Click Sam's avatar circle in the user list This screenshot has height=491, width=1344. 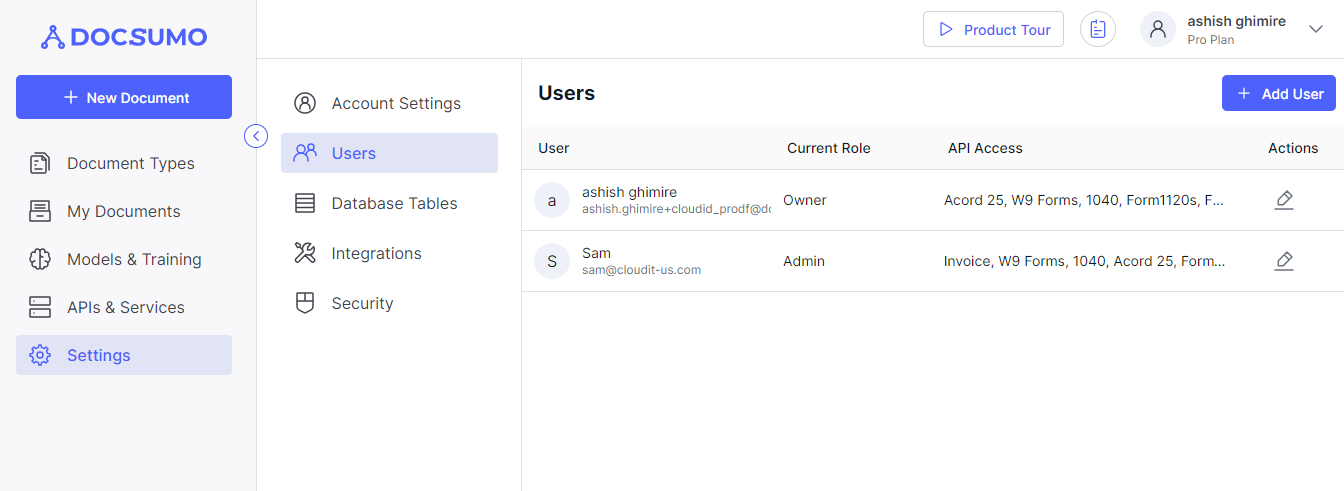click(x=552, y=261)
